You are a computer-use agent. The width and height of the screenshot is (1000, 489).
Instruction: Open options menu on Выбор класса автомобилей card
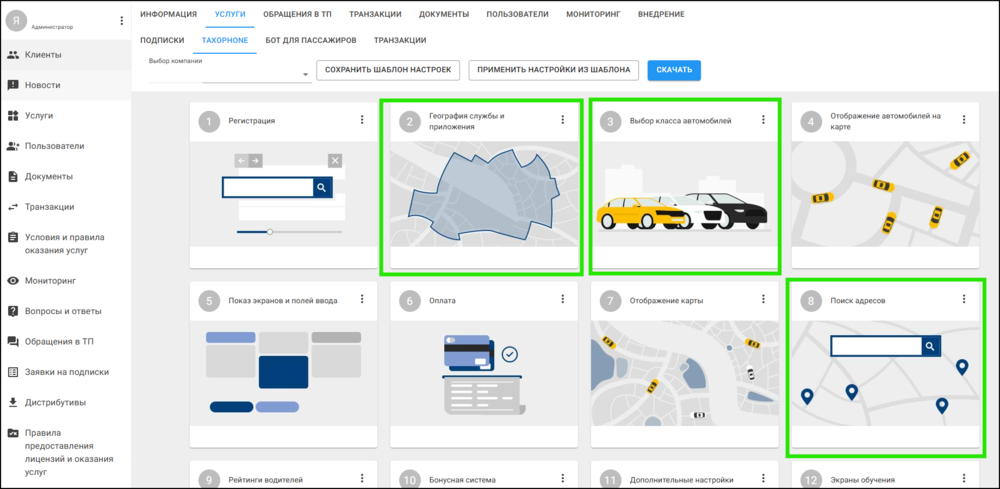763,120
